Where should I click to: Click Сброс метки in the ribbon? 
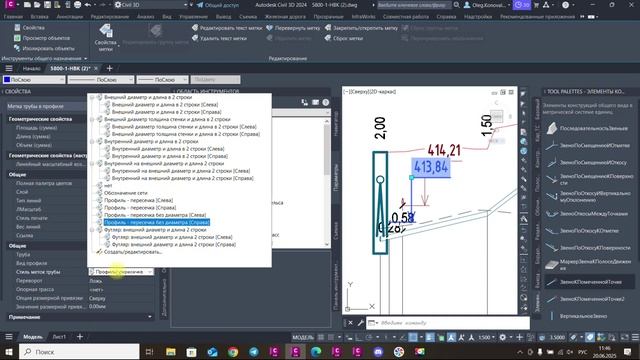click(344, 38)
